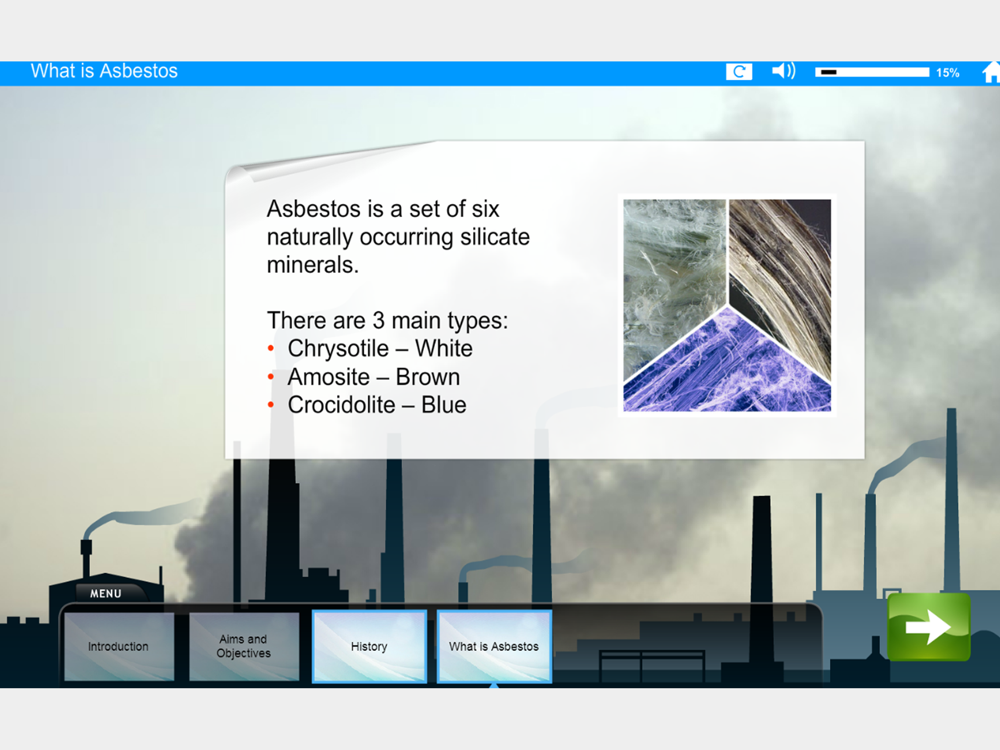Jump to the History section
This screenshot has width=1000, height=750.
[x=369, y=647]
